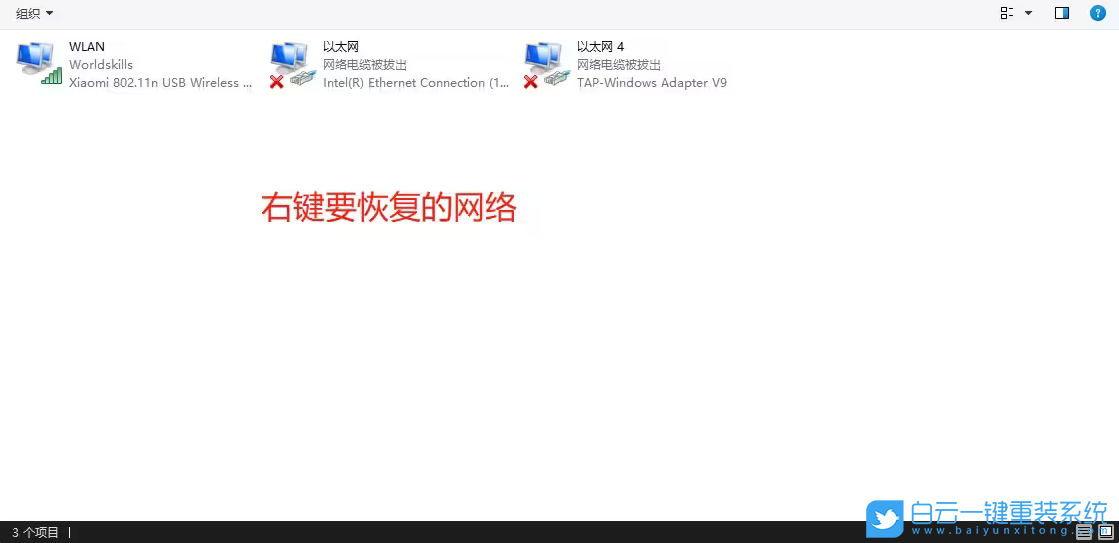Select the 以太网 Intel adapter icon
The width and height of the screenshot is (1119, 543).
[x=293, y=64]
